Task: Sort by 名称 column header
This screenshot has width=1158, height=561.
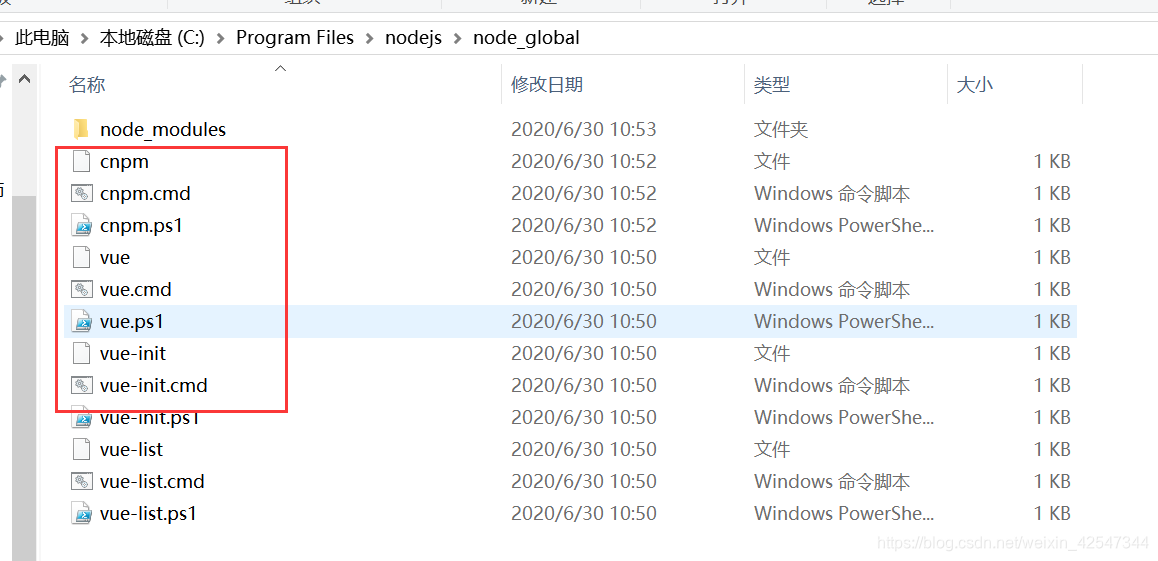Action: [87, 84]
